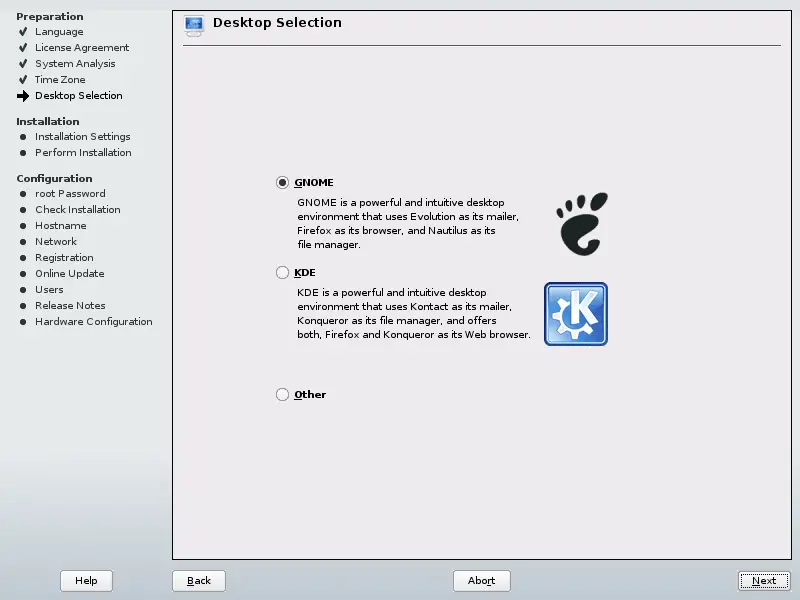
Task: Click Network step text
Action: pyautogui.click(x=56, y=241)
